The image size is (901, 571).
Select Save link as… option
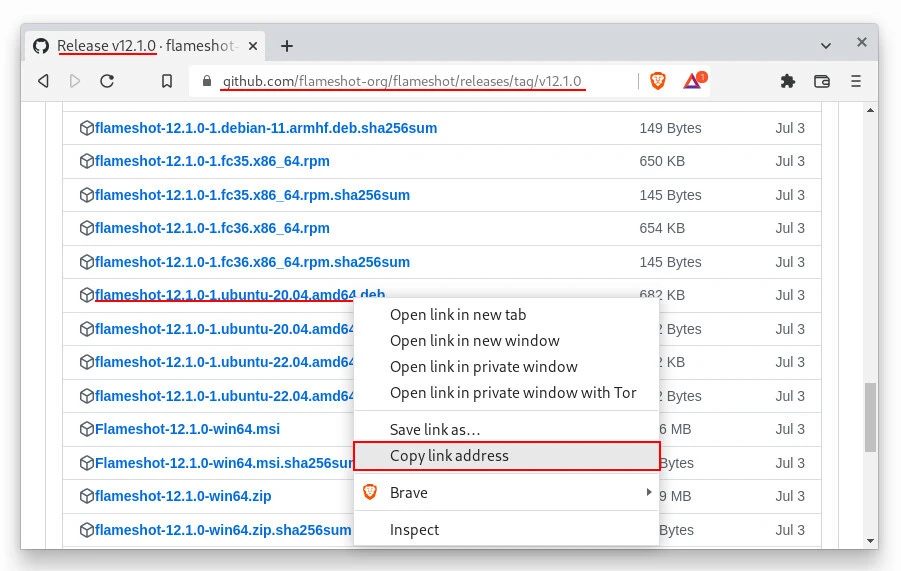[435, 429]
